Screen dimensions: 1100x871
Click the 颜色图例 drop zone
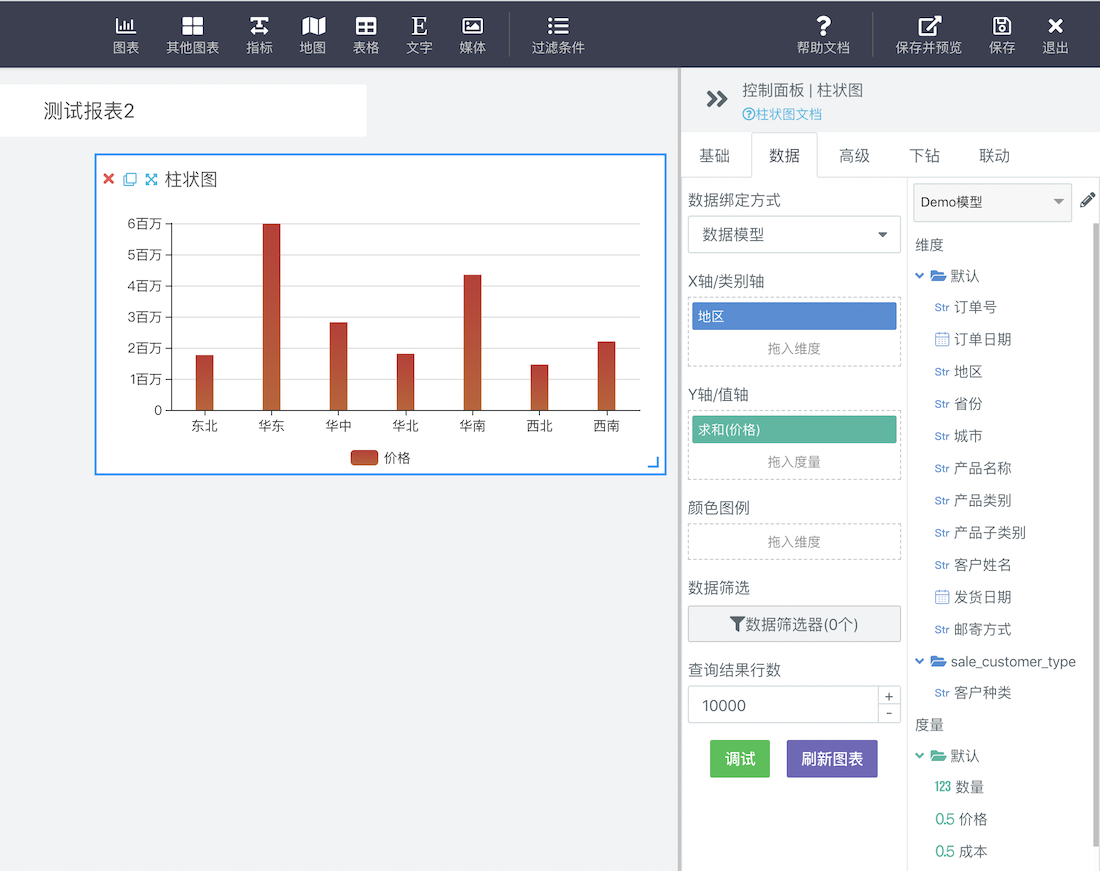[794, 541]
